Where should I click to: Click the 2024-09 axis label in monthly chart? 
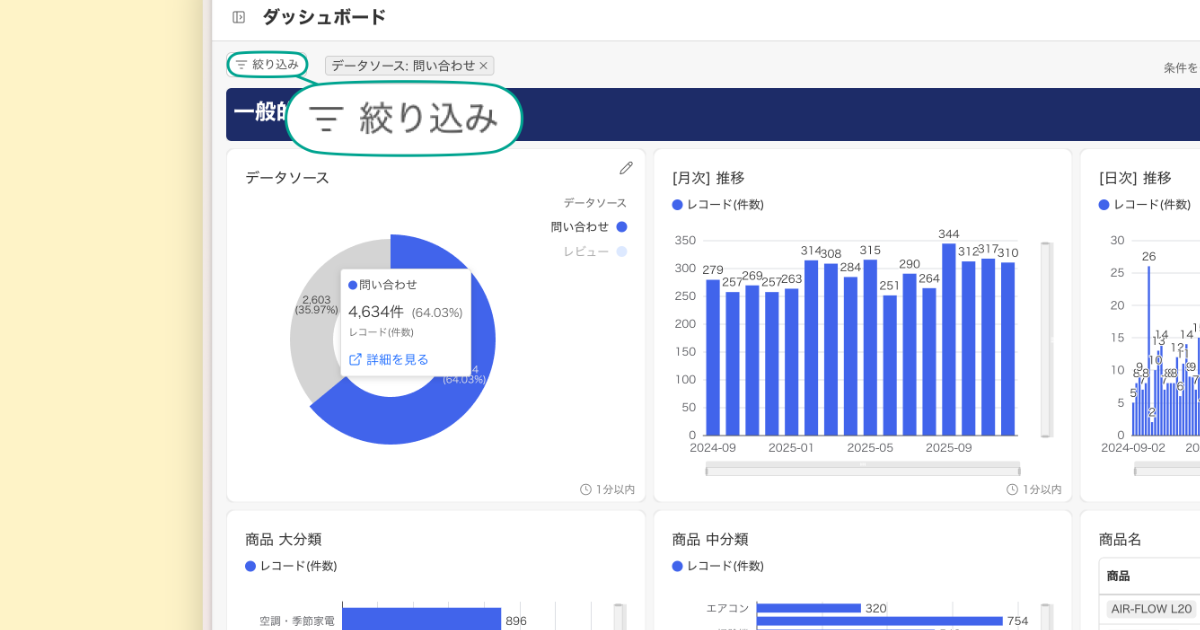click(x=713, y=448)
